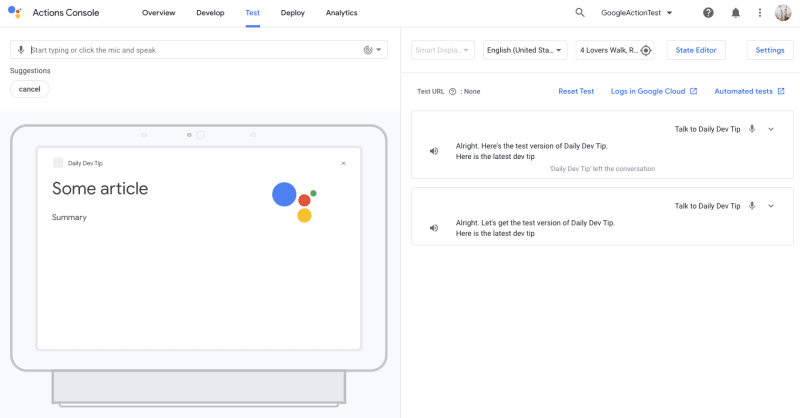
Task: Play audio of the first response
Action: click(434, 151)
